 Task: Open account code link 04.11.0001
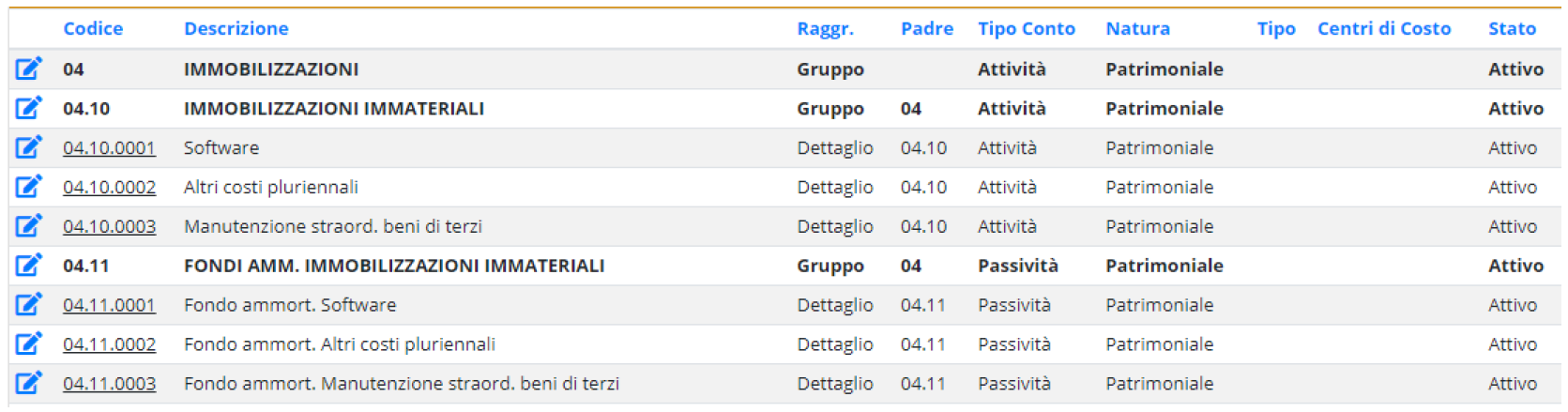click(109, 306)
